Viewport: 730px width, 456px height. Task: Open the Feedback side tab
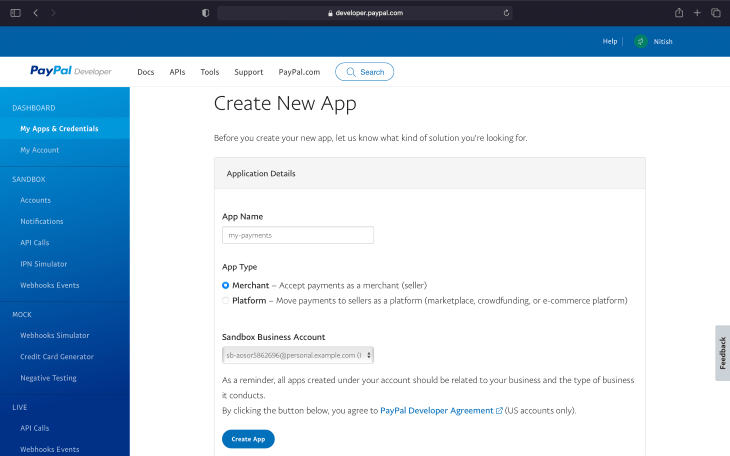tap(723, 353)
